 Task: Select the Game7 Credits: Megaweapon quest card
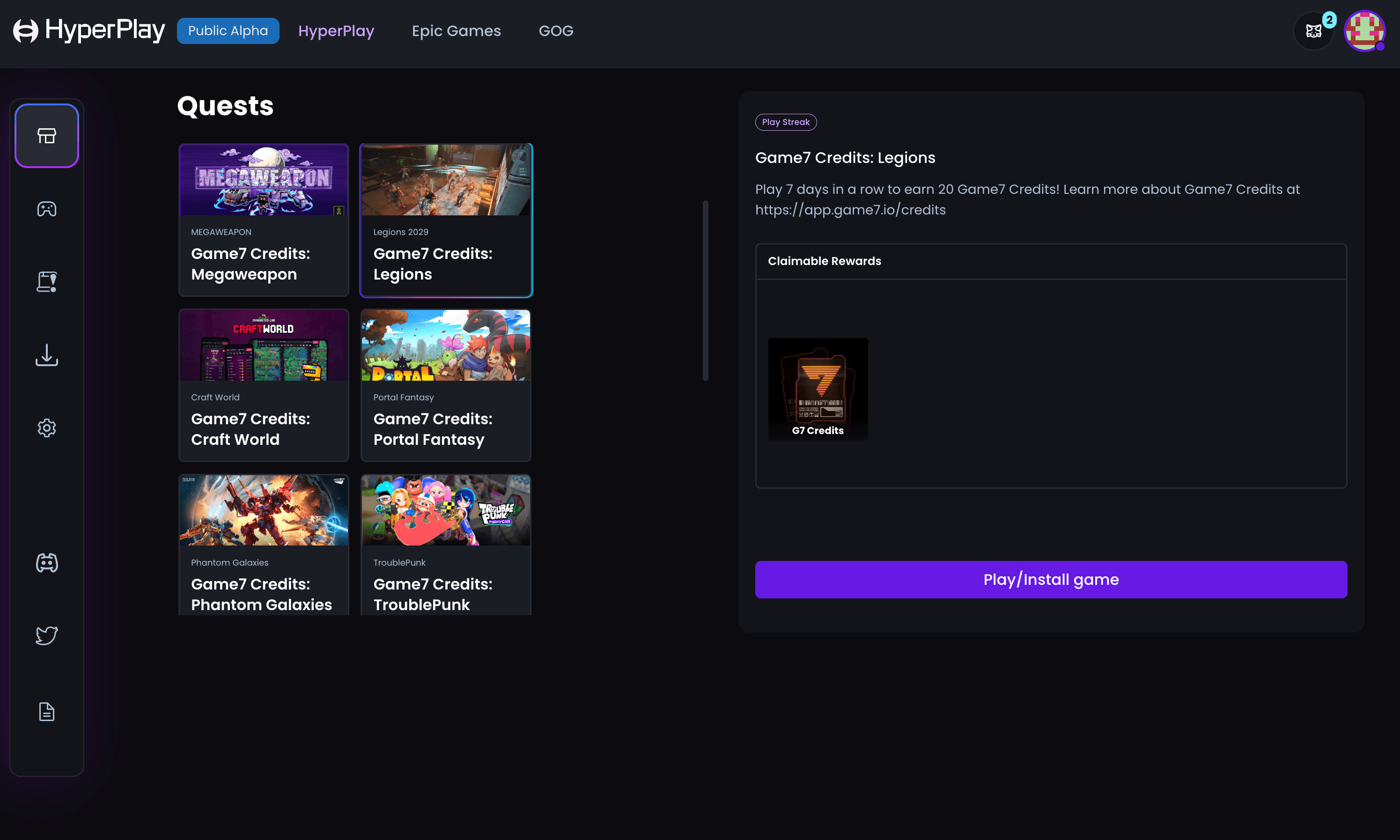[x=264, y=220]
